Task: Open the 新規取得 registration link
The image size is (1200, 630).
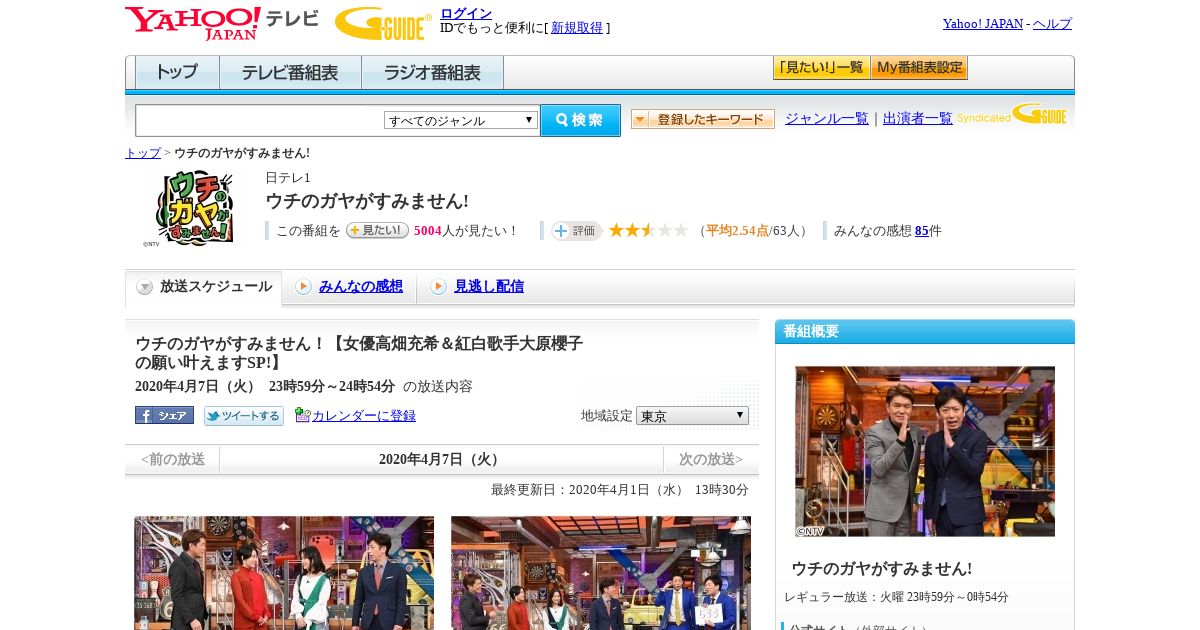Action: [x=577, y=28]
